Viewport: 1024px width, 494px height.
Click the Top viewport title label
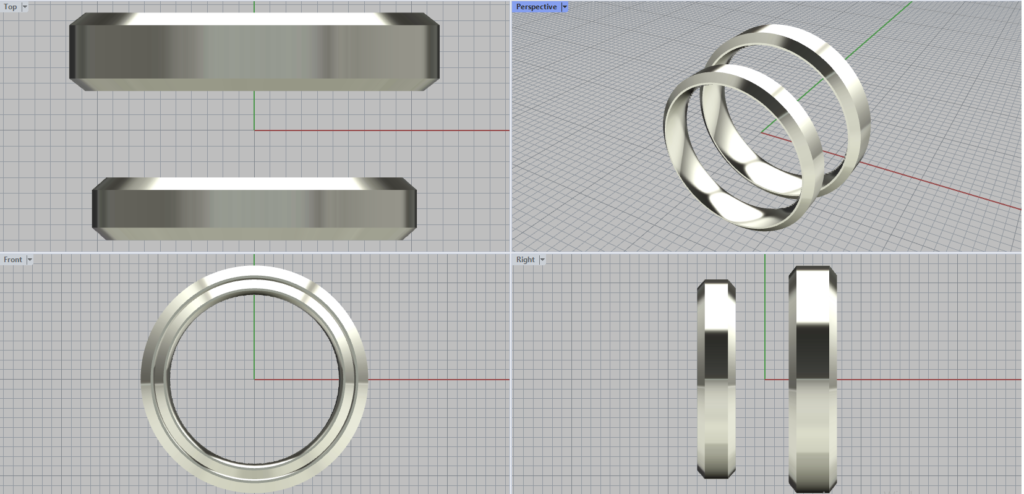10,7
